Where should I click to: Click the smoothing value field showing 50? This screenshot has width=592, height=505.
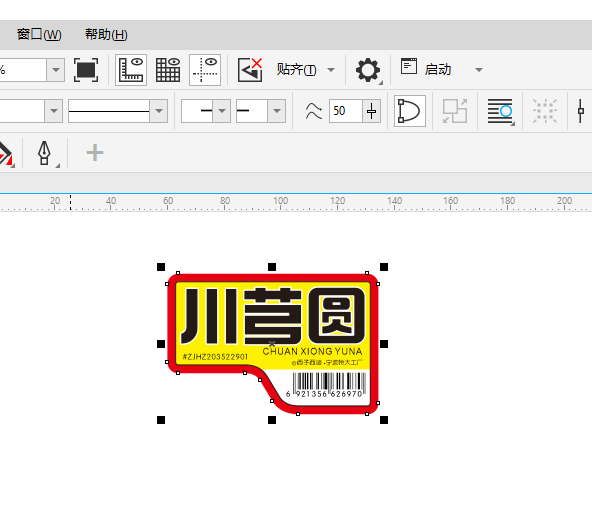[346, 111]
